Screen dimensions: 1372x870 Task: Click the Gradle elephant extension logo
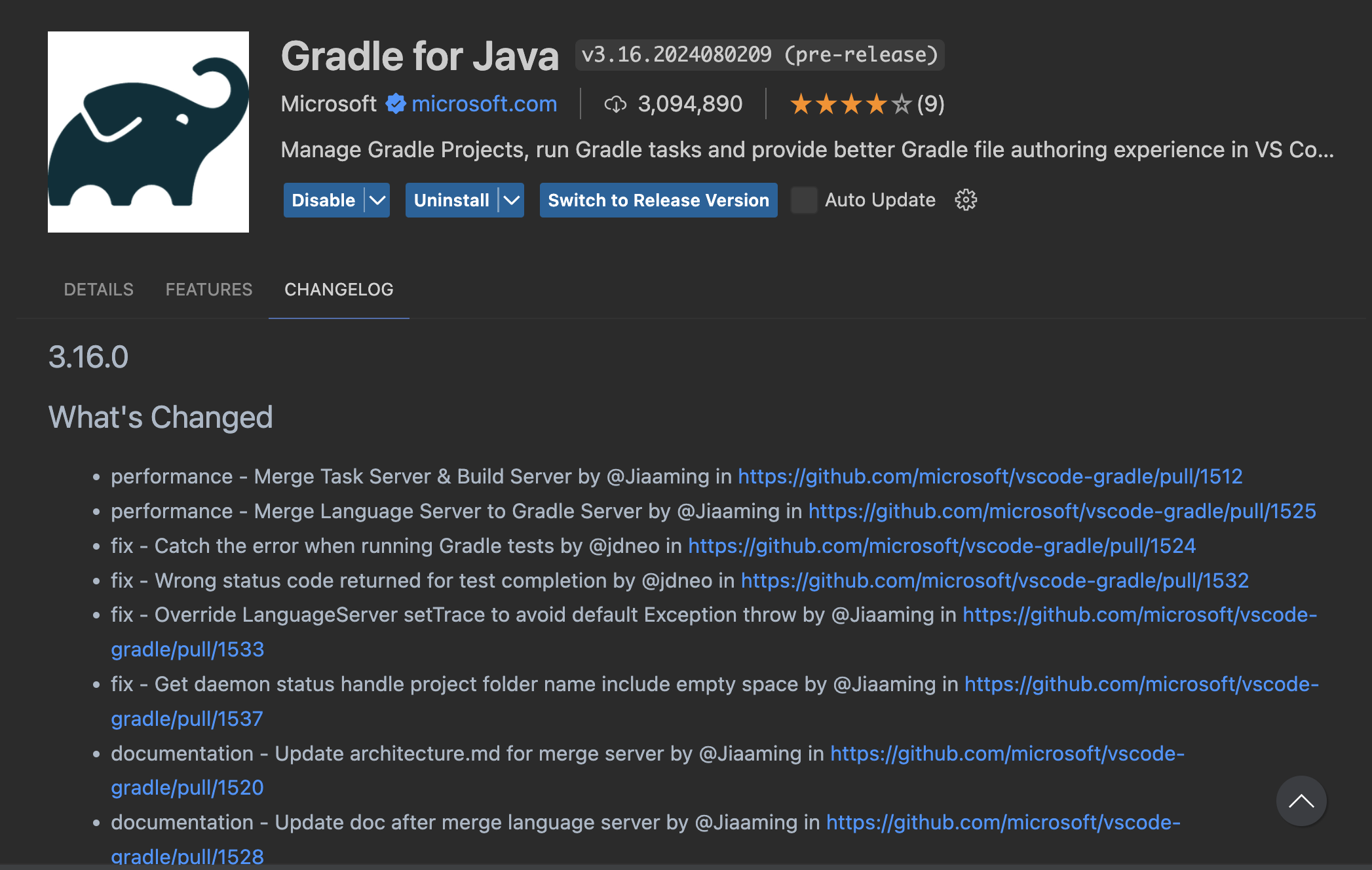148,132
